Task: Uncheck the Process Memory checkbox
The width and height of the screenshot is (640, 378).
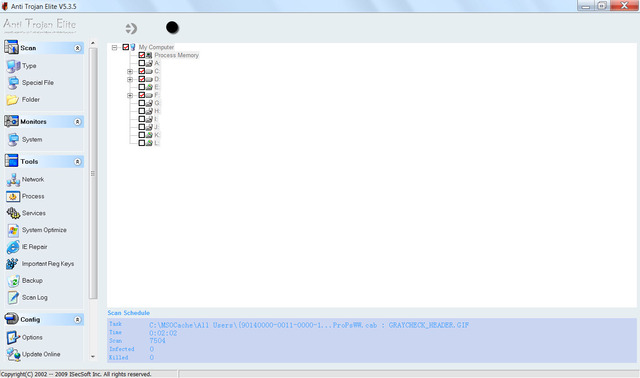Action: point(142,55)
